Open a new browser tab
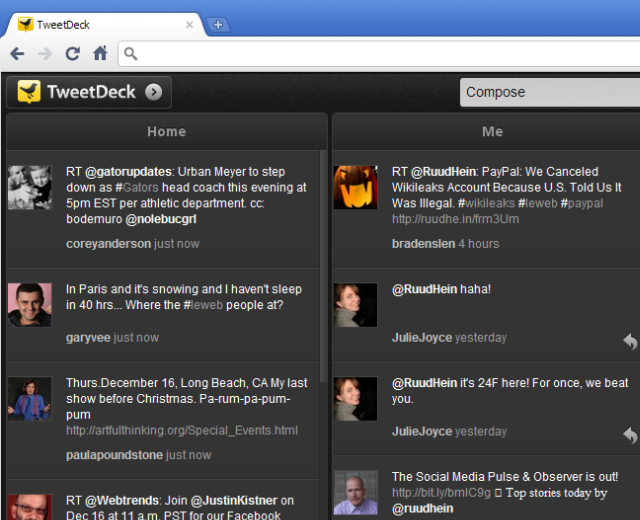 pyautogui.click(x=218, y=24)
